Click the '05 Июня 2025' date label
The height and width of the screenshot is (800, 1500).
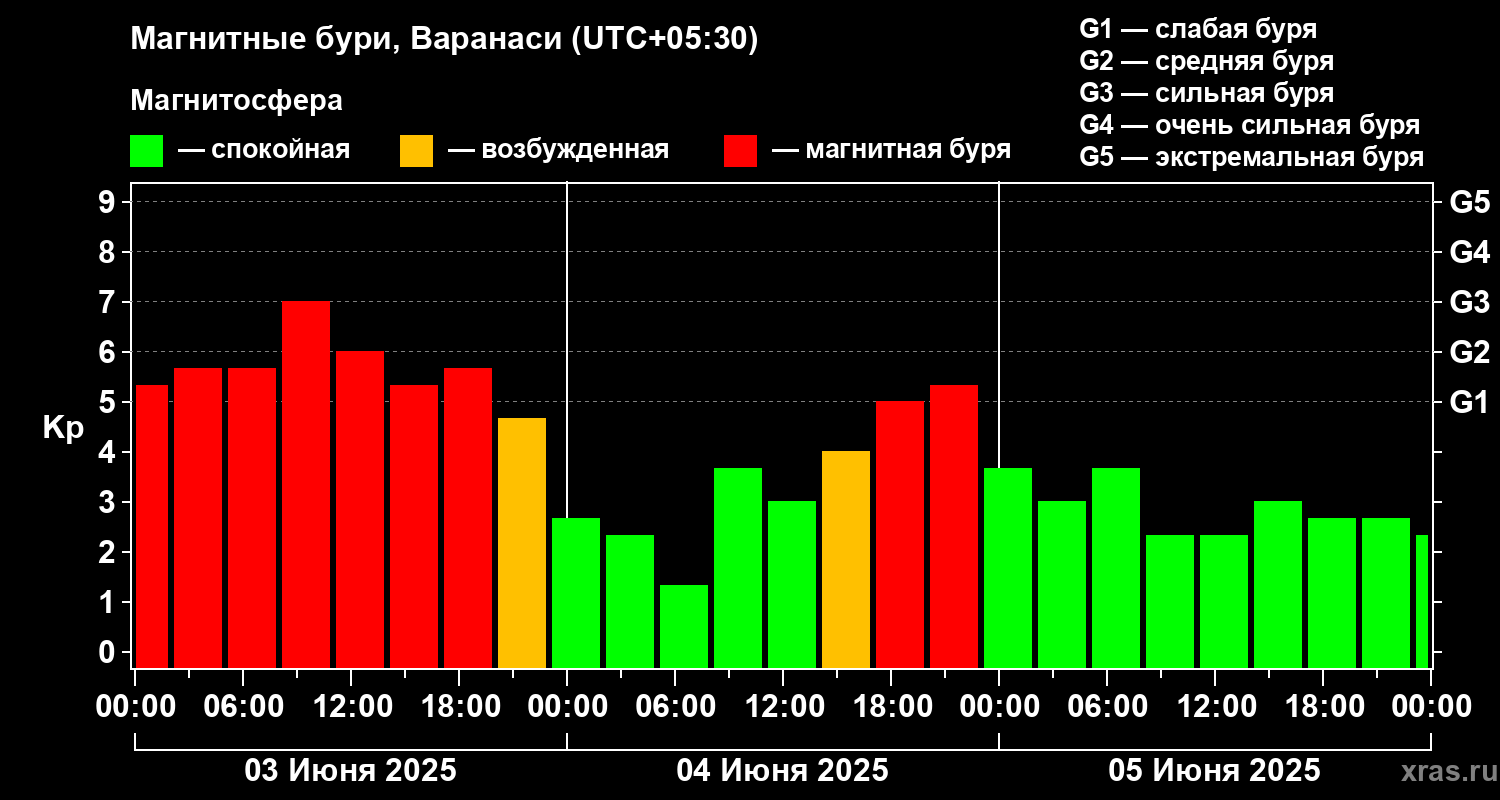(1215, 771)
